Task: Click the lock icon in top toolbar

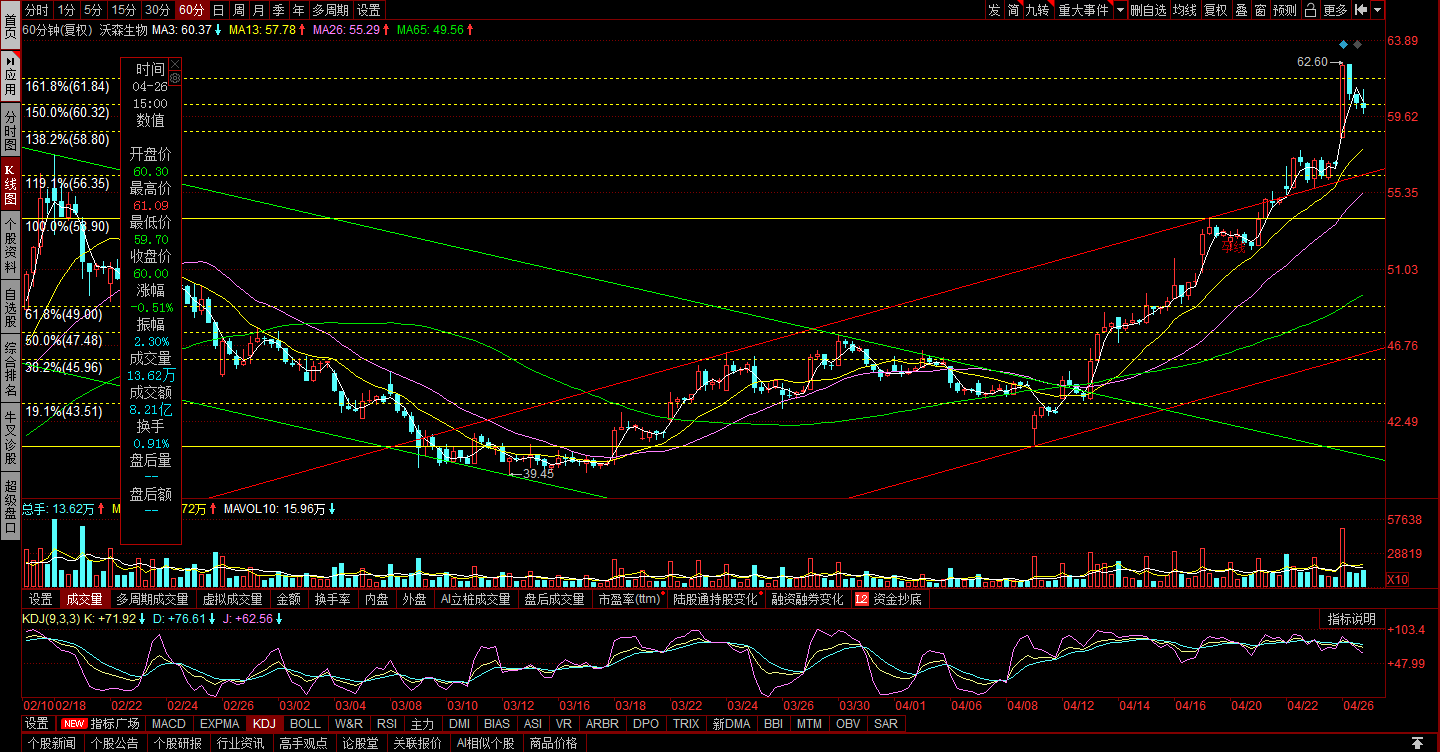Action: 1311,10
